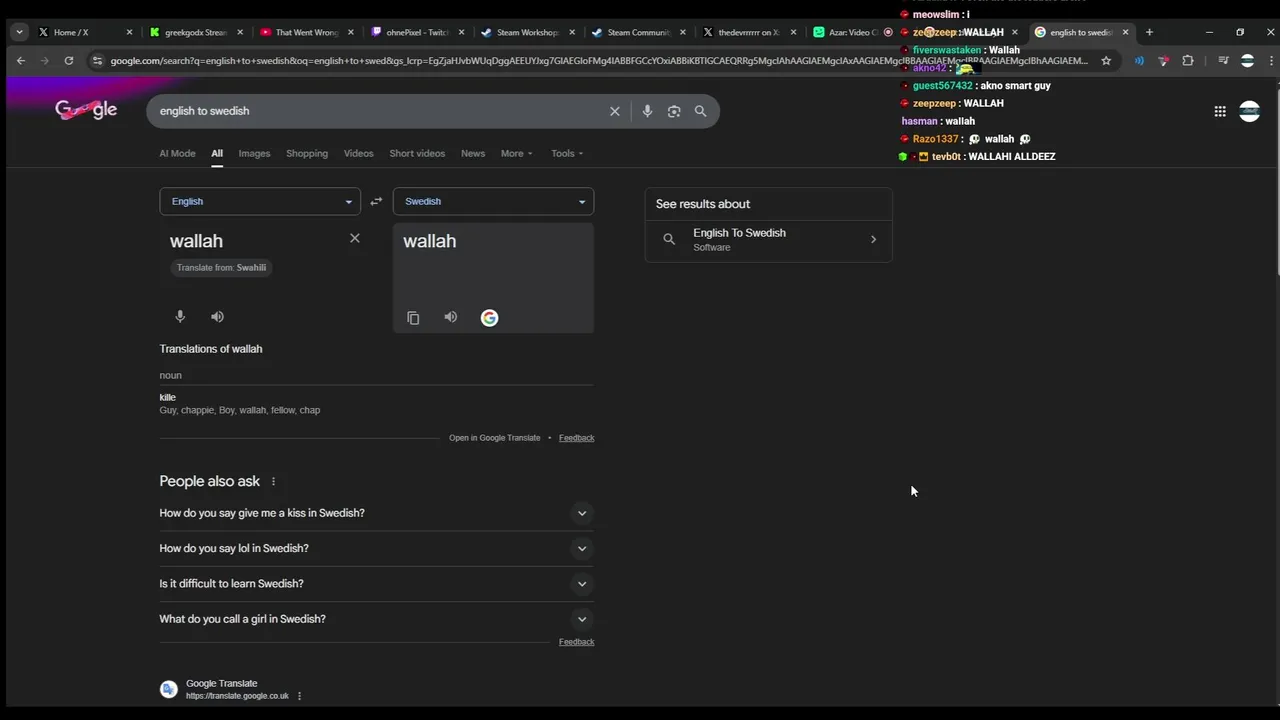Listen to source text speaker icon

(217, 316)
